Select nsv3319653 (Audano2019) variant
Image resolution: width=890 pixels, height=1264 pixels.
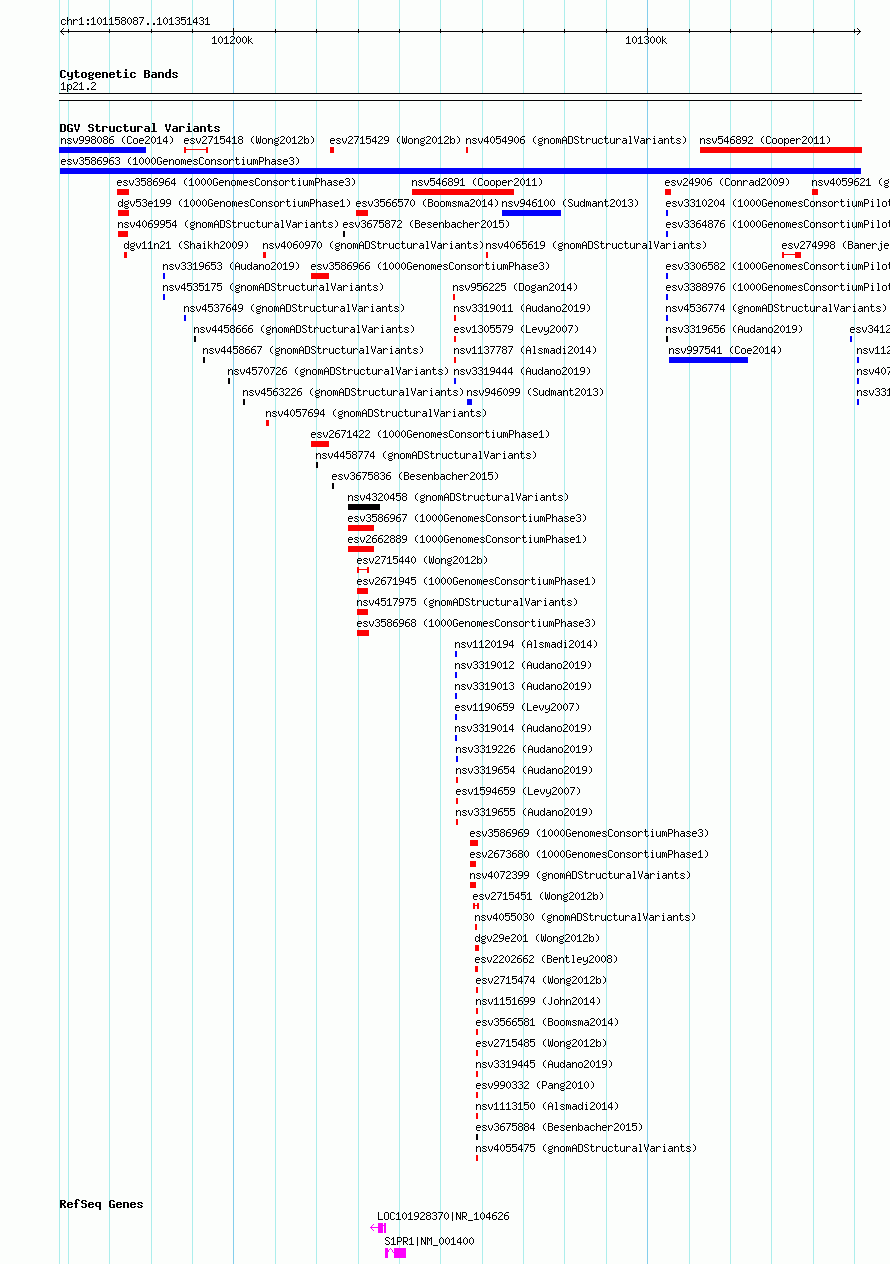[x=231, y=267]
